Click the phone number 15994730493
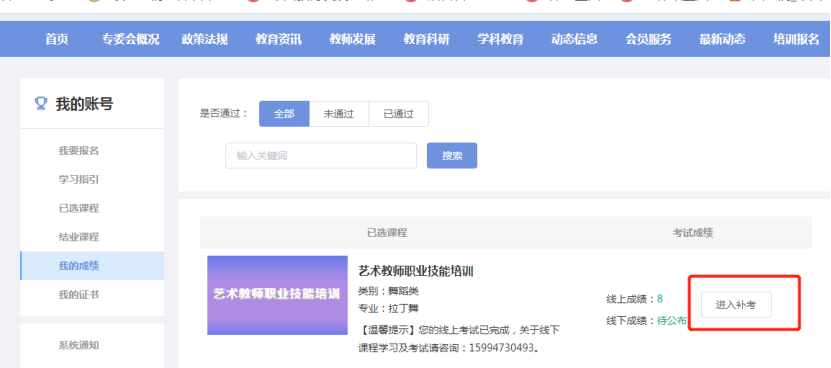Image resolution: width=831 pixels, height=368 pixels. (501, 348)
